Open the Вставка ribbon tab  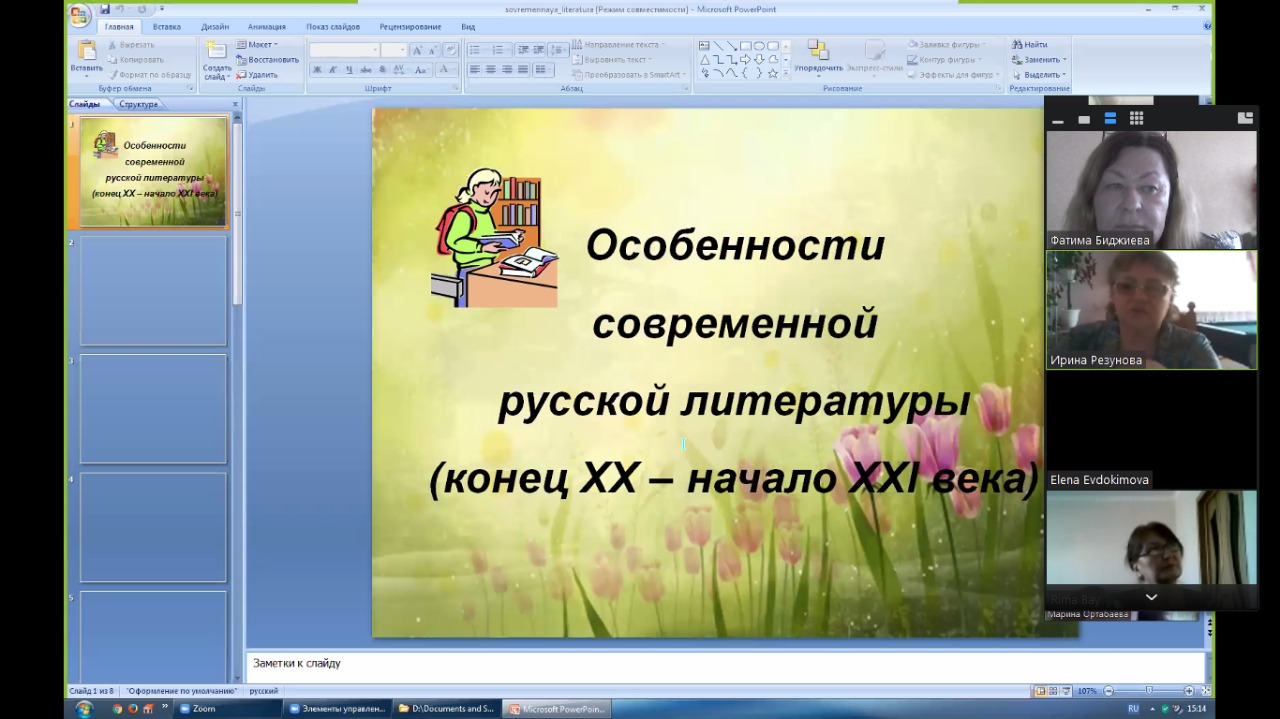point(167,27)
